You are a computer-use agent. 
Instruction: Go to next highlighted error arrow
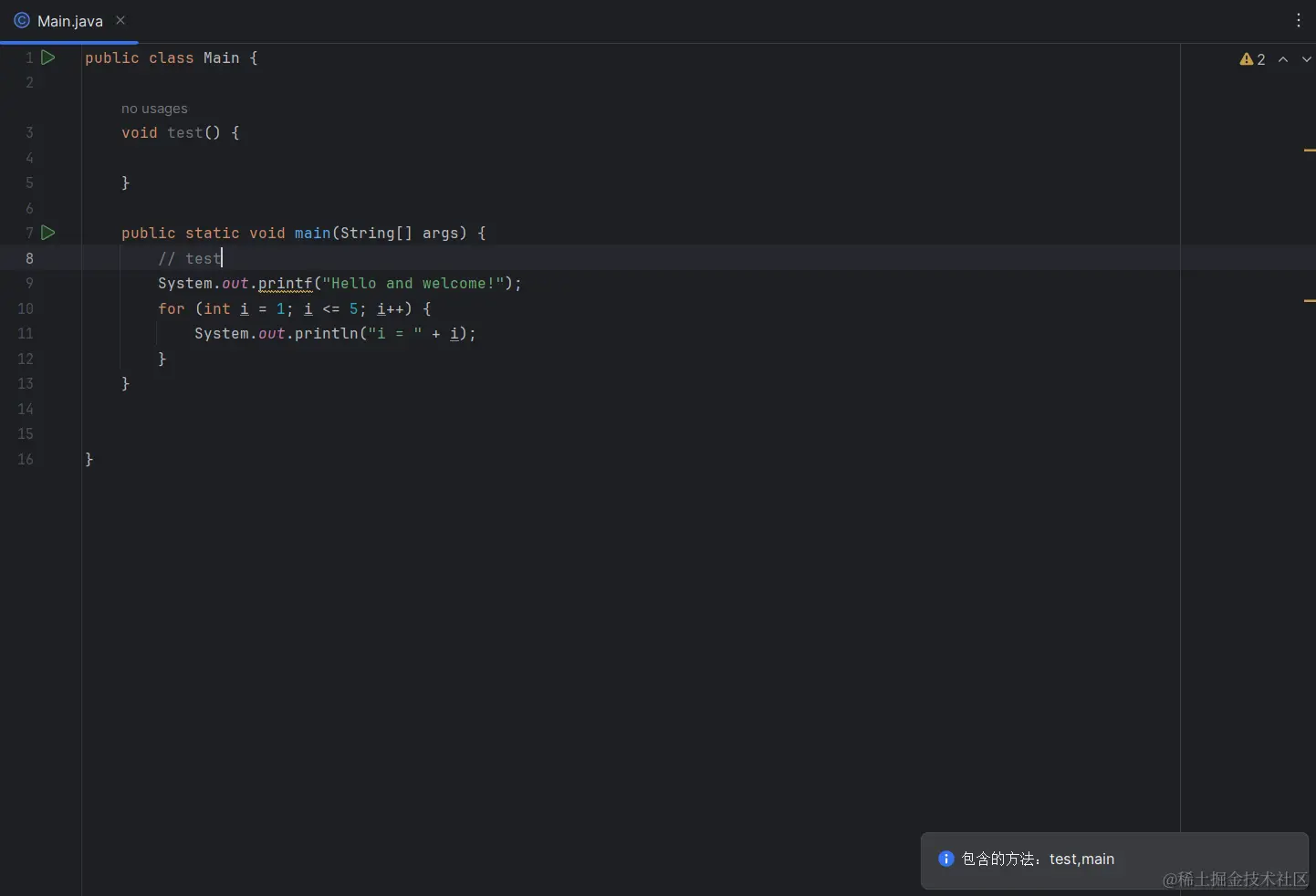click(x=1306, y=59)
